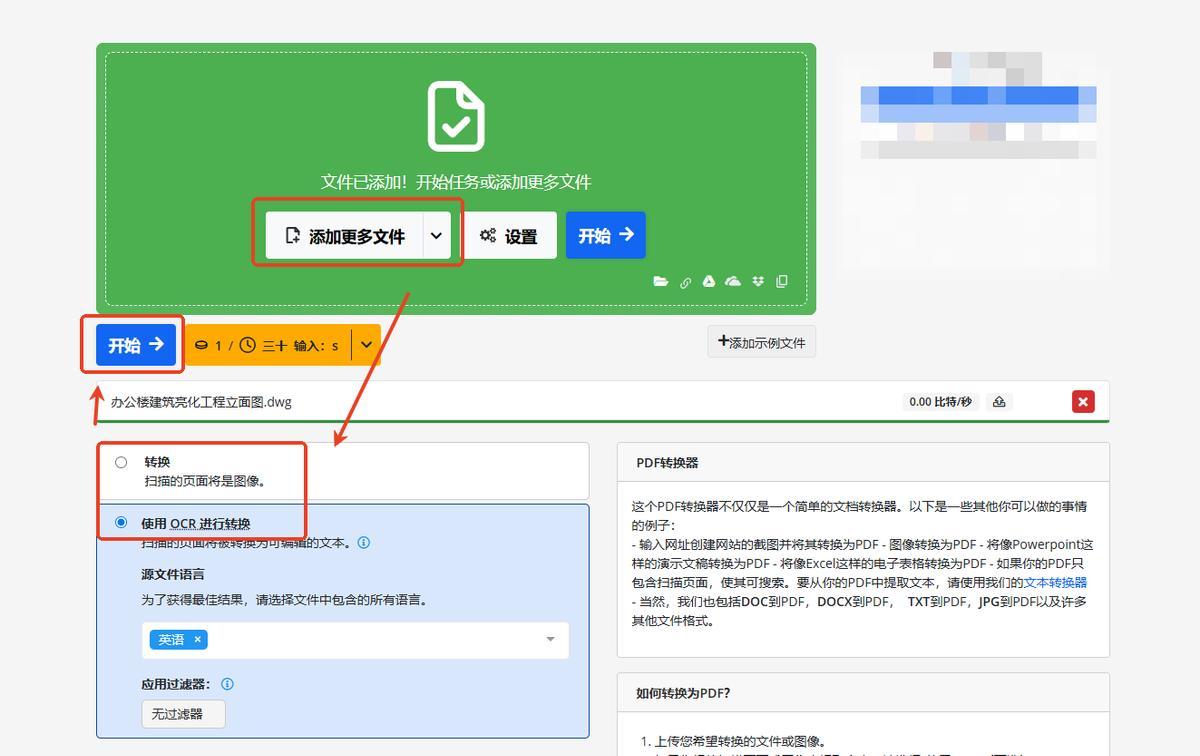
Task: Select 使用 OCR 进行转换 radio button
Action: 122,522
